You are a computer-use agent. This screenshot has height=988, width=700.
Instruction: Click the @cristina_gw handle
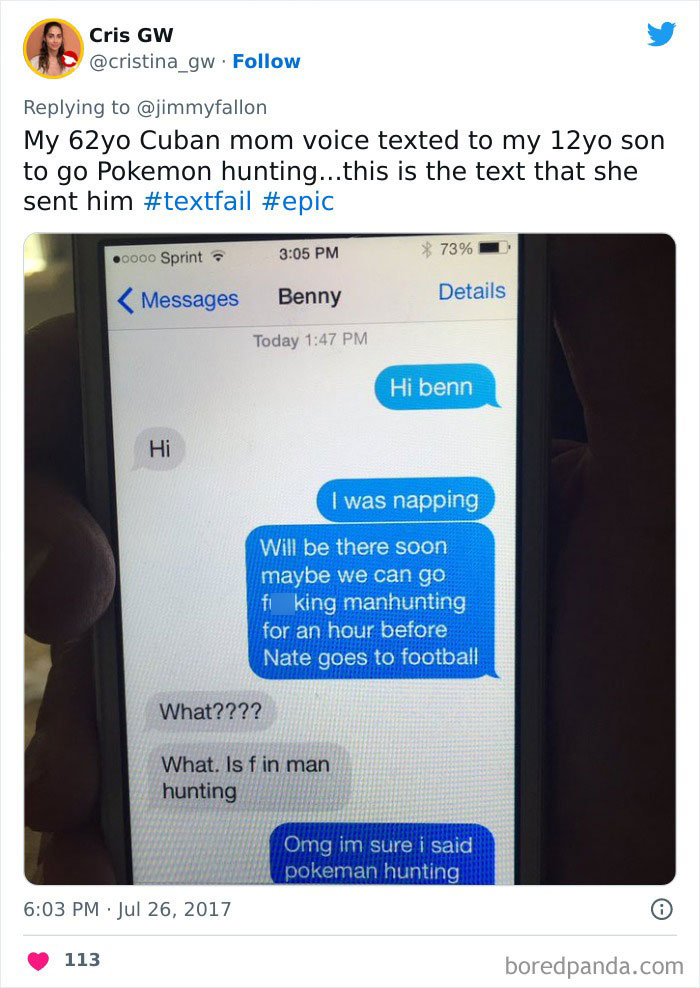click(x=152, y=62)
